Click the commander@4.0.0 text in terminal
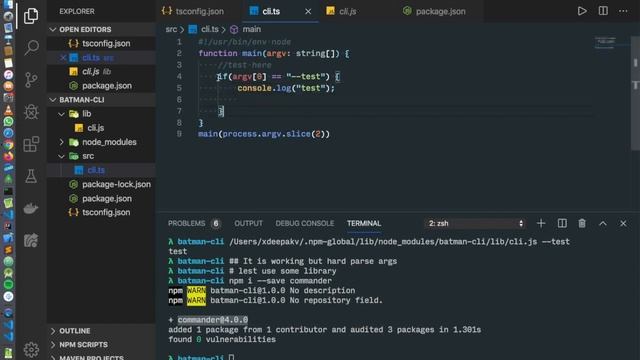 [212, 320]
